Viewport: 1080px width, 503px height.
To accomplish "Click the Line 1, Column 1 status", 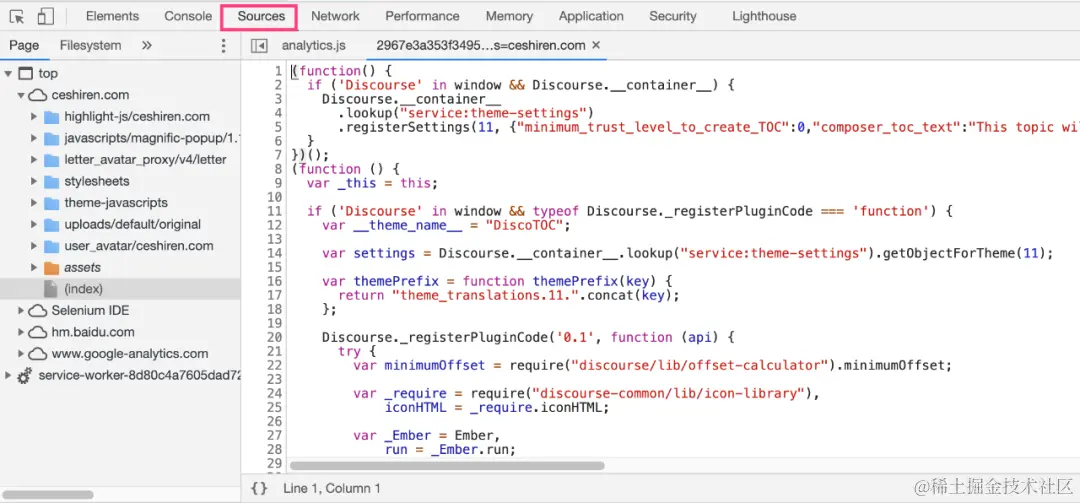I will tap(331, 489).
